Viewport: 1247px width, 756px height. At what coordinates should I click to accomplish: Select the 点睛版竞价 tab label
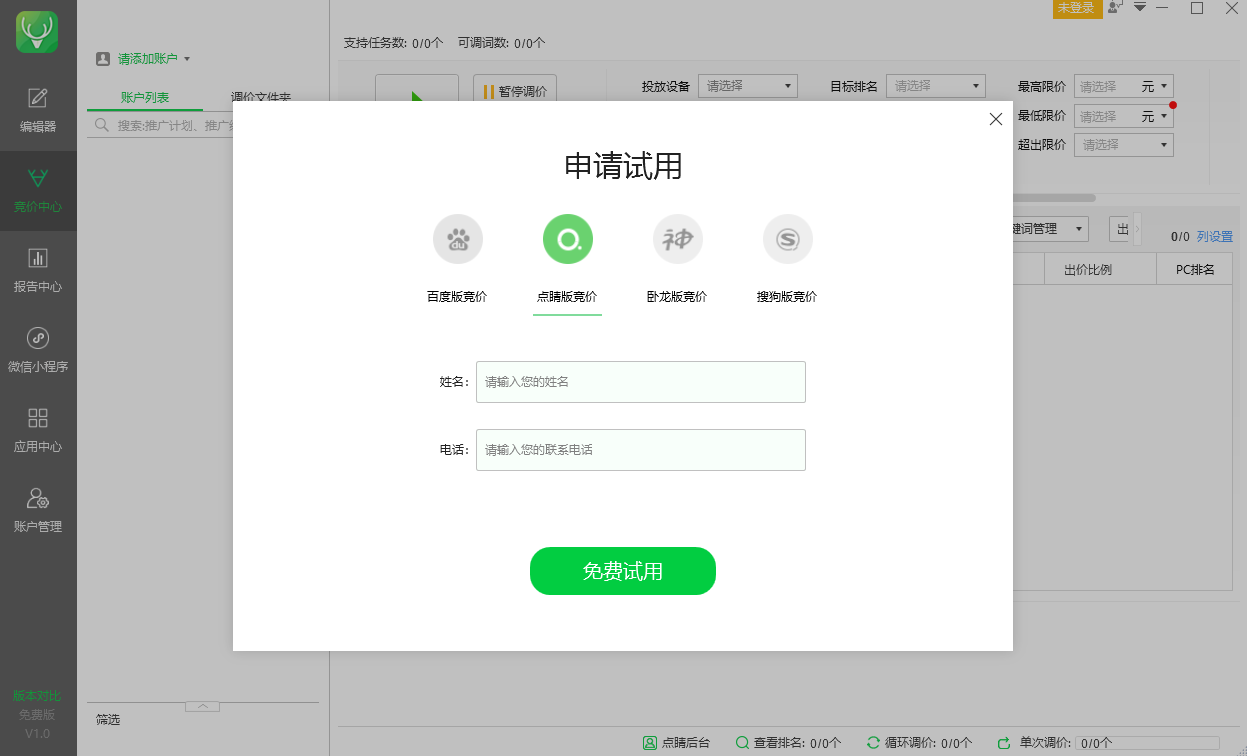pos(567,297)
